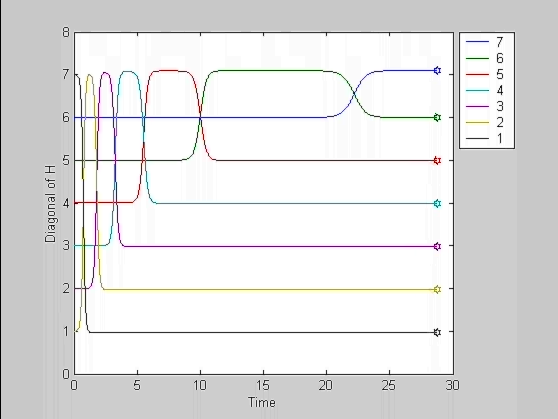This screenshot has width=558, height=419.
Task: Click x-axis tick label 25
Action: [x=389, y=386]
